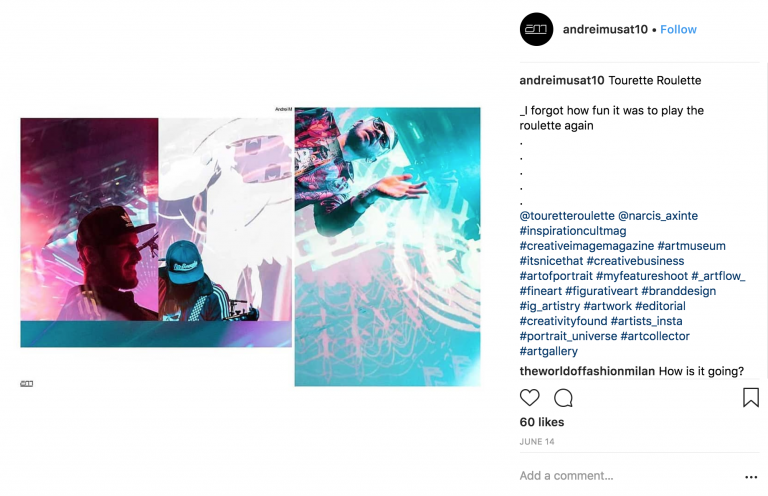768x496 pixels.
Task: Show who liked via 60 likes
Action: (x=542, y=422)
